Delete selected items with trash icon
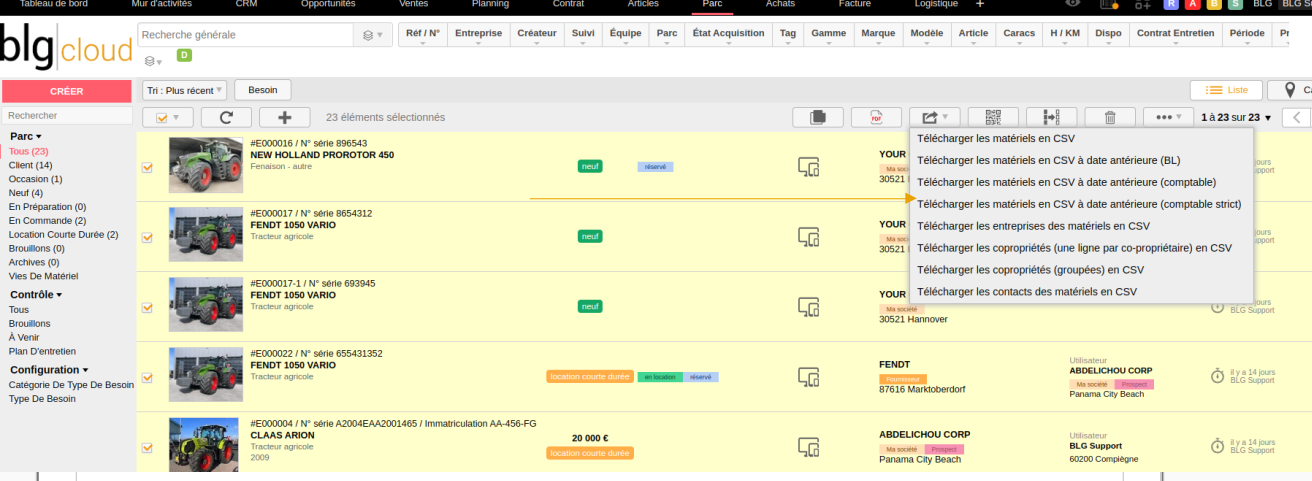Screen dimensions: 1312x481 click(x=1110, y=117)
